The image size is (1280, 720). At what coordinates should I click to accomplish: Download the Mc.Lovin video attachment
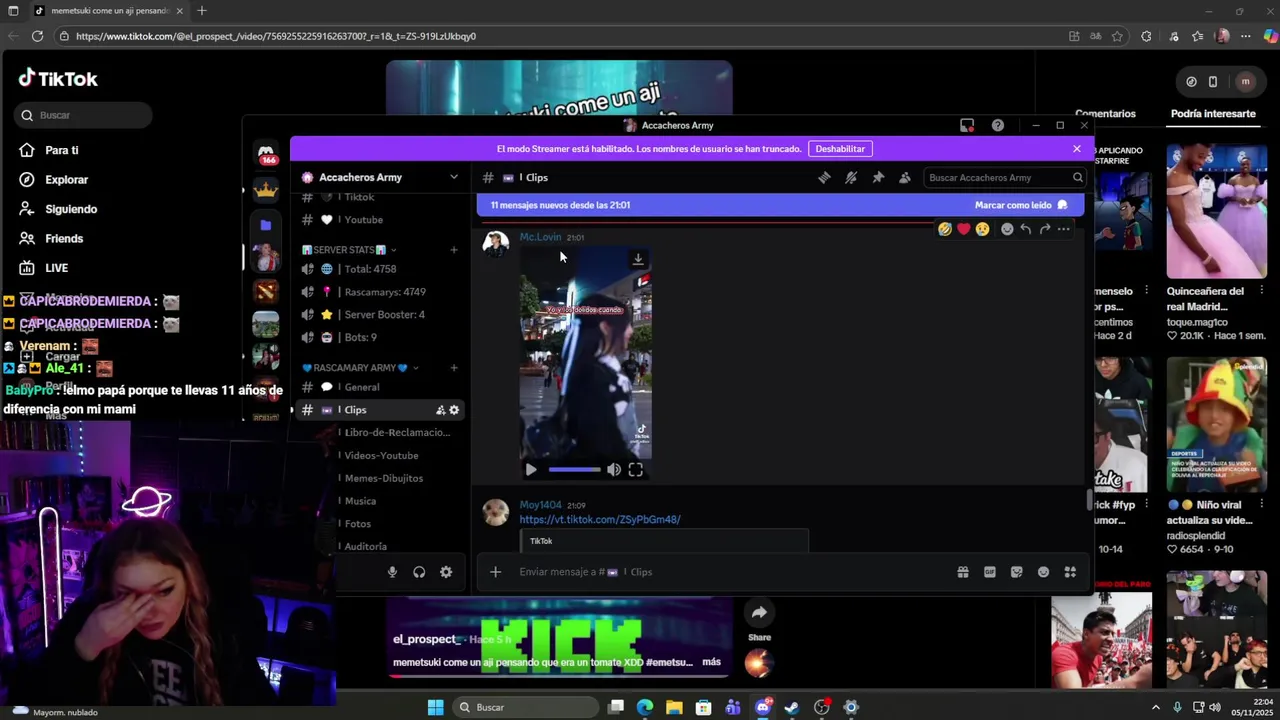click(x=638, y=259)
